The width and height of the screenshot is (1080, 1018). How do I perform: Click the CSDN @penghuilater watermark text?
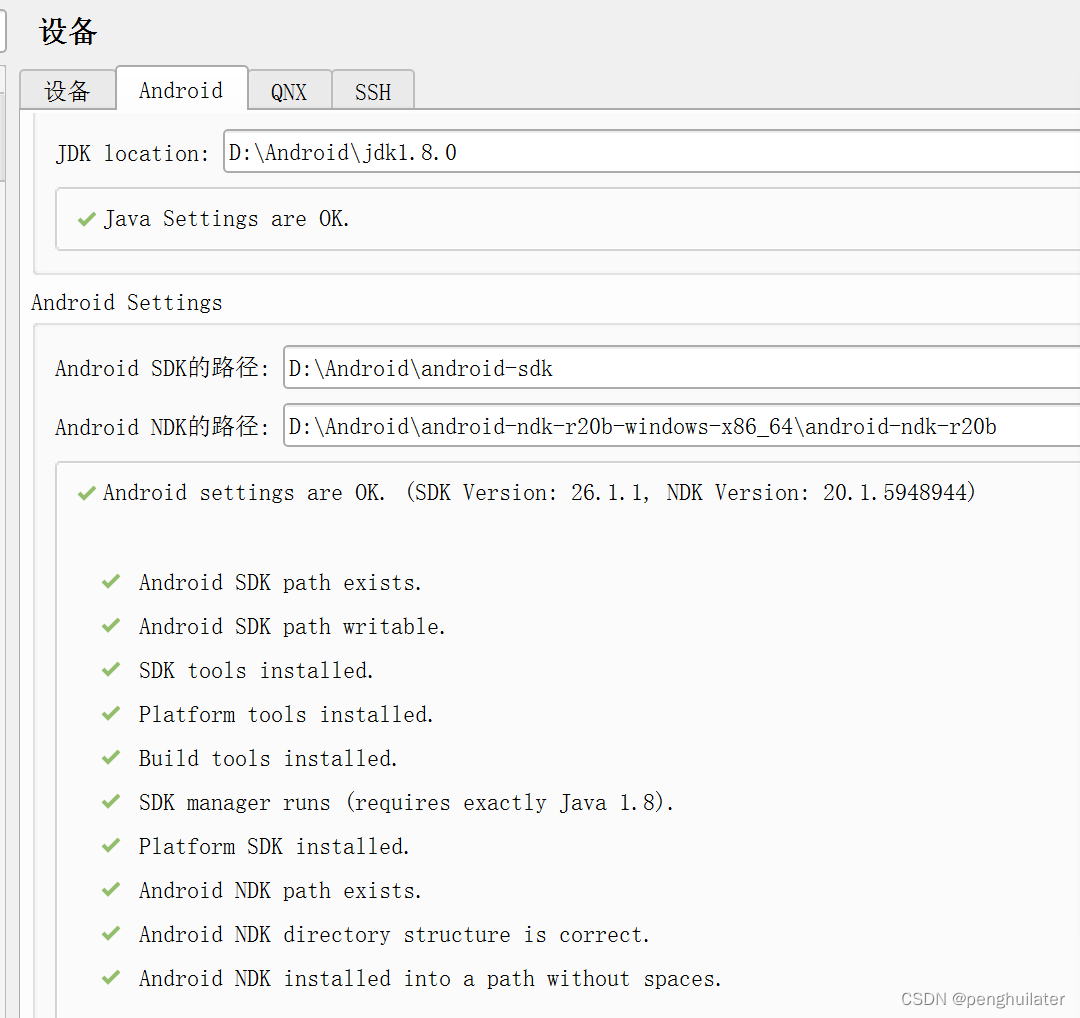pyautogui.click(x=982, y=998)
